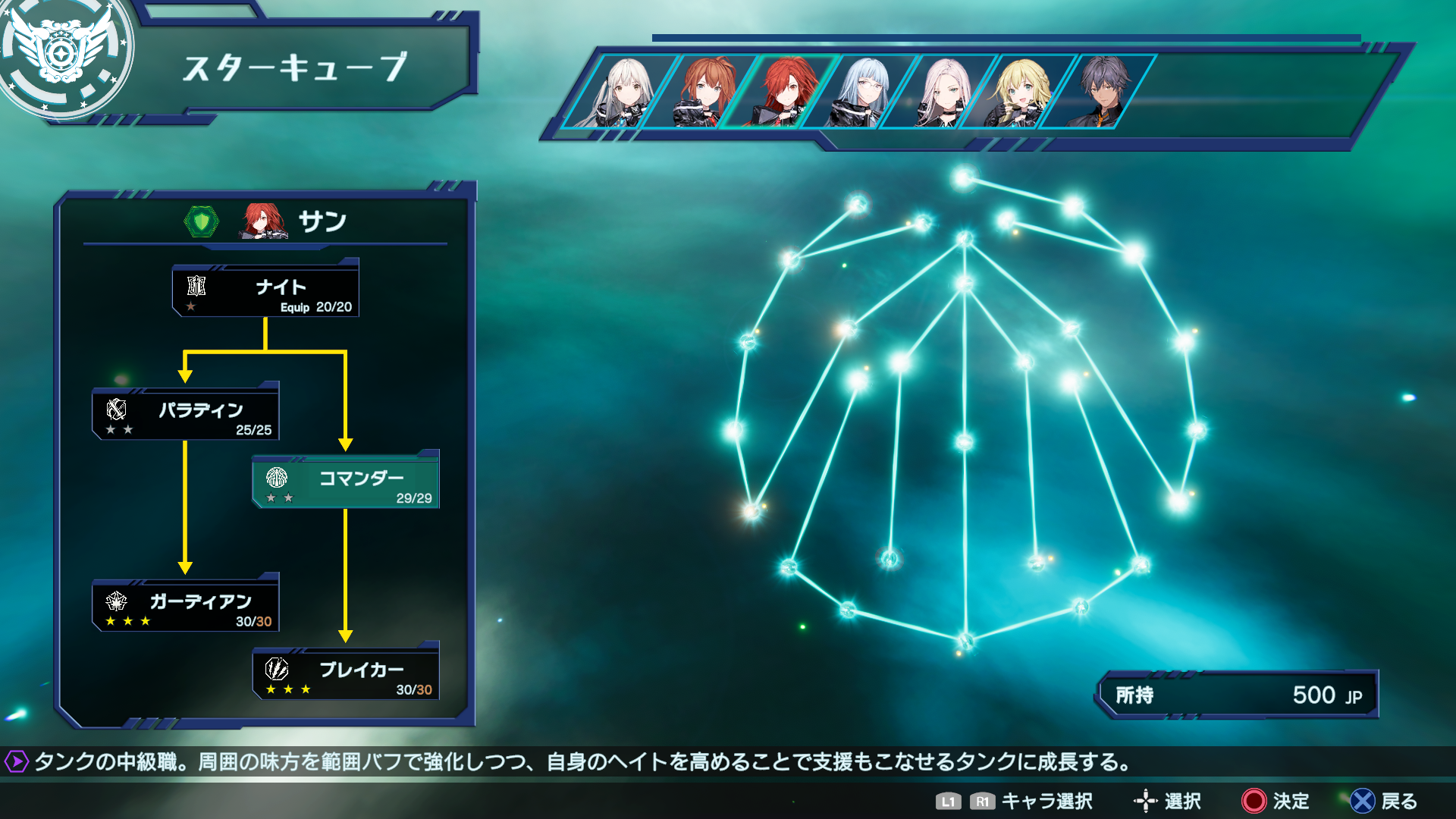Select the Guardian class icon
Image resolution: width=1456 pixels, height=819 pixels.
tap(116, 601)
